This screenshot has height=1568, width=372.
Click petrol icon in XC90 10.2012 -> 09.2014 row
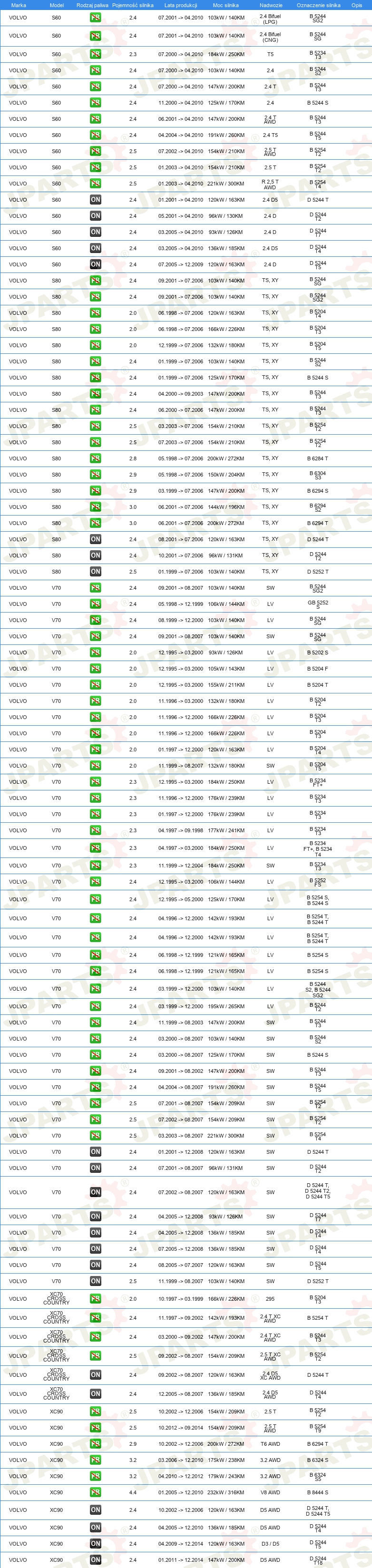(x=96, y=1427)
